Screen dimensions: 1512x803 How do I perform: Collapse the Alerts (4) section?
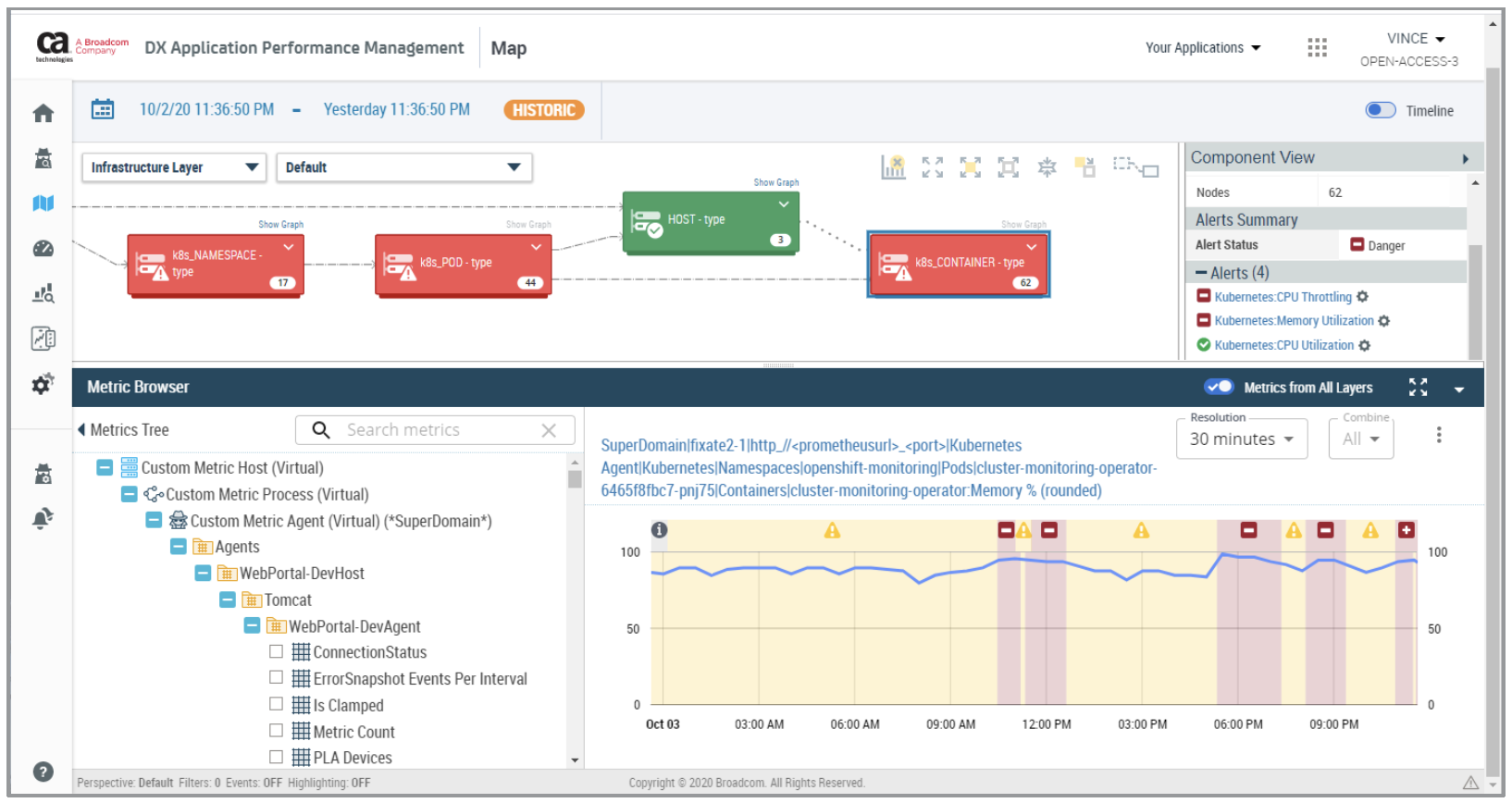point(1201,273)
